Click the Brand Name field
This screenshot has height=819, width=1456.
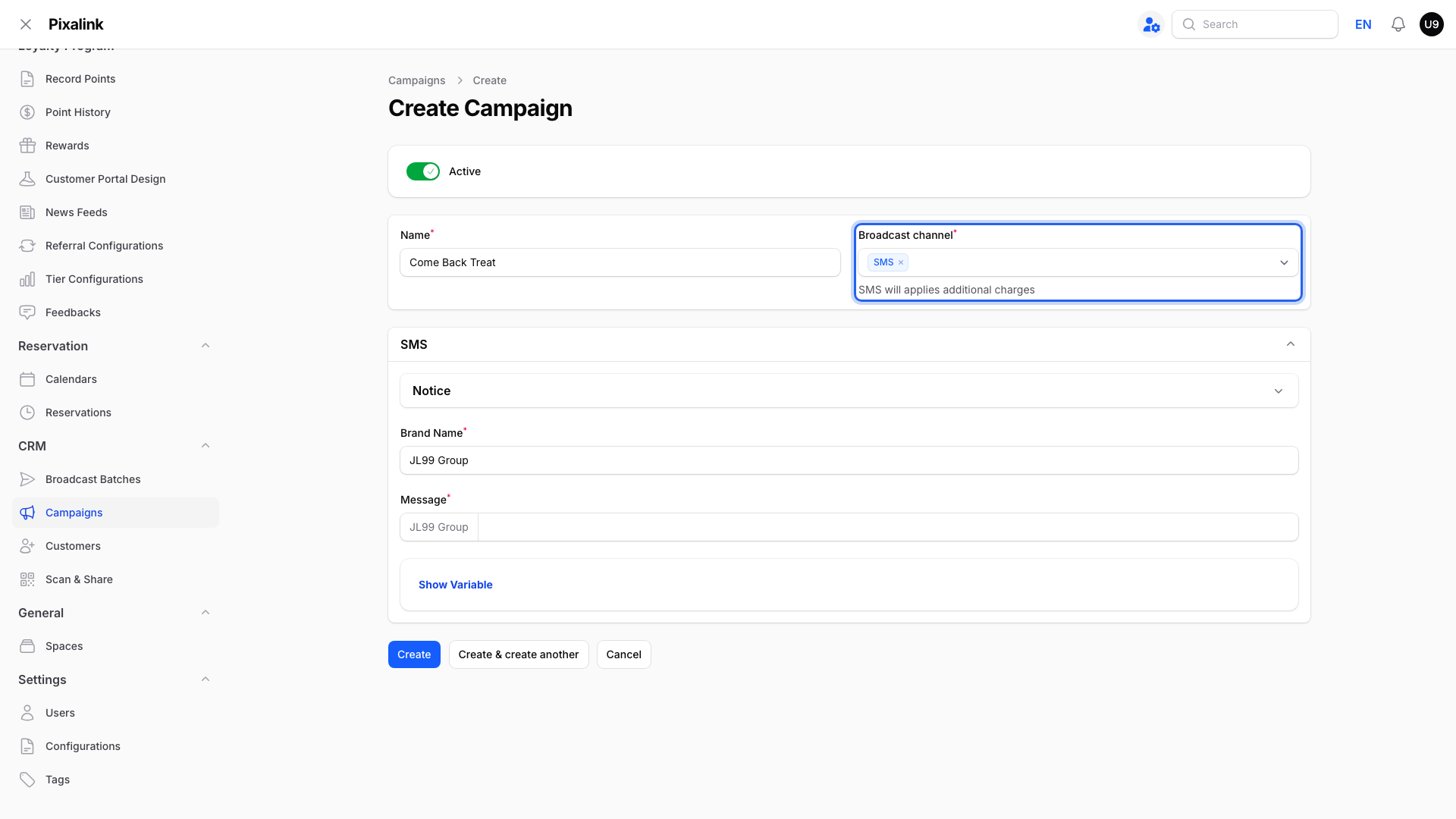849,460
